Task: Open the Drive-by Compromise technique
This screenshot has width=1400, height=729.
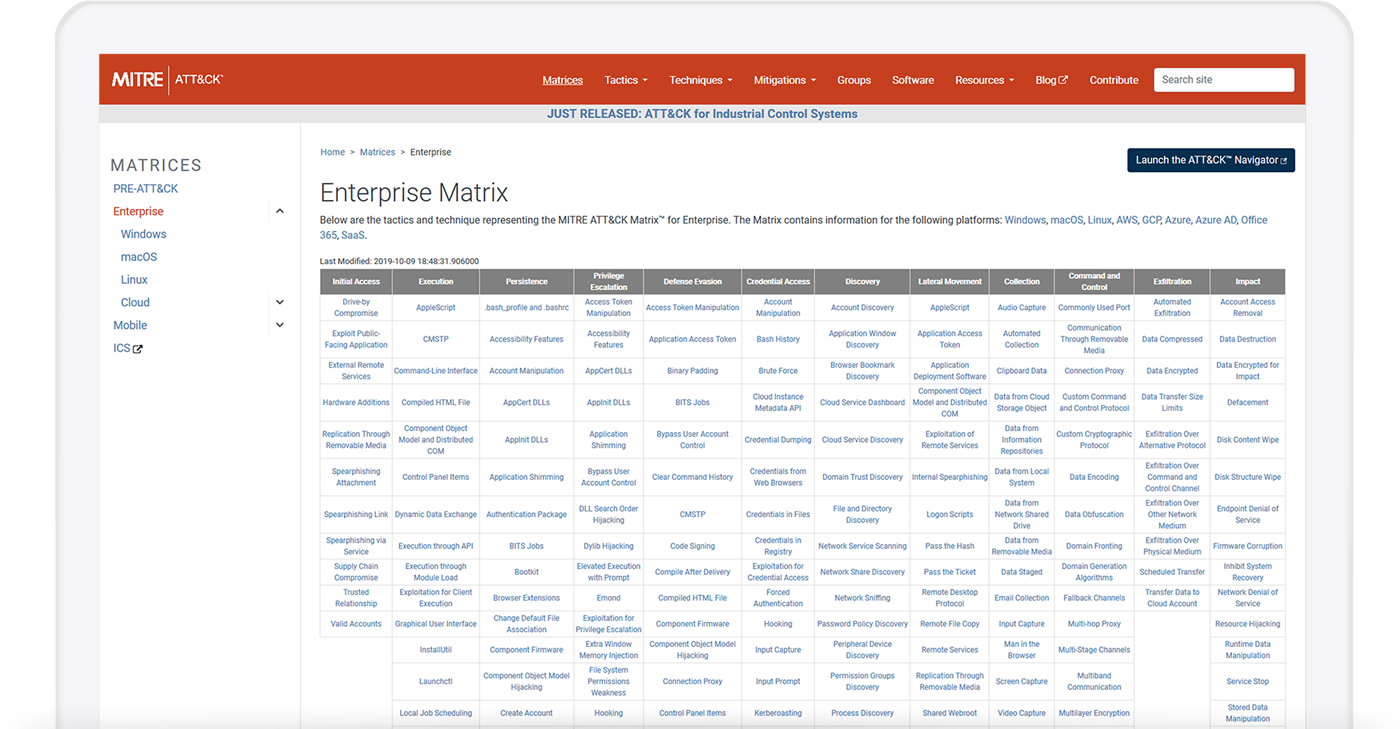Action: (356, 308)
